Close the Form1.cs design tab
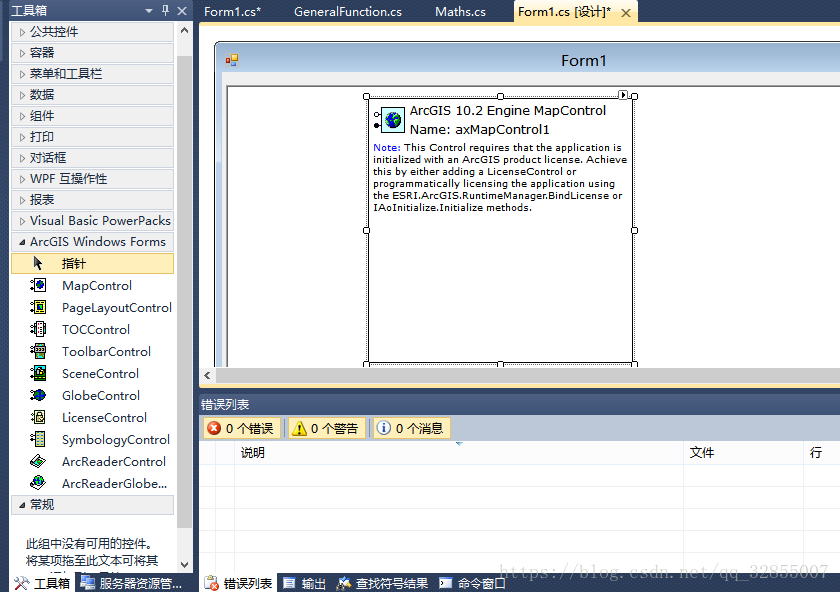The width and height of the screenshot is (840, 592). (x=626, y=13)
